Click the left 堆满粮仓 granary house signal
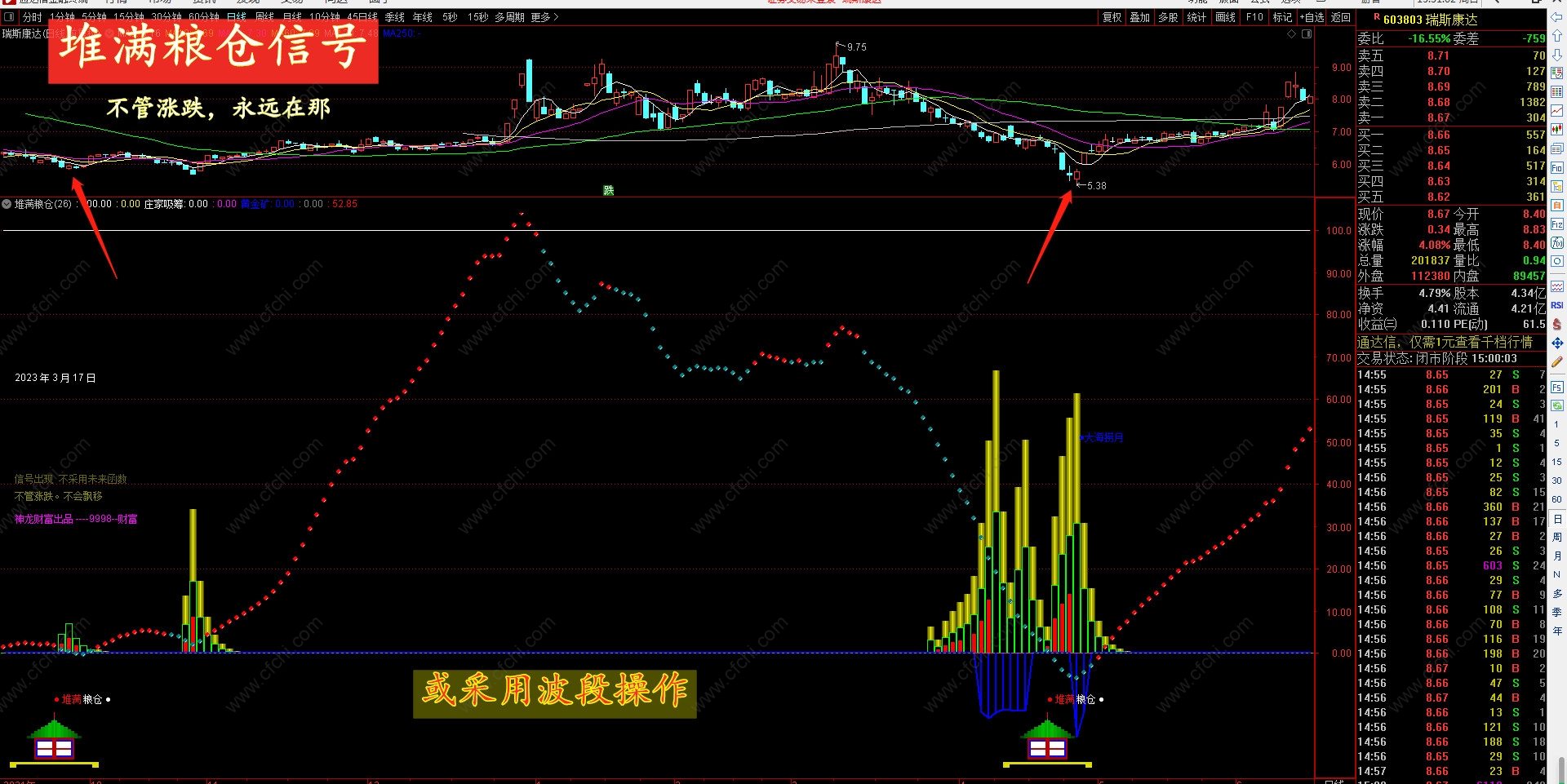This screenshot has height=784, width=1567. pos(55,741)
